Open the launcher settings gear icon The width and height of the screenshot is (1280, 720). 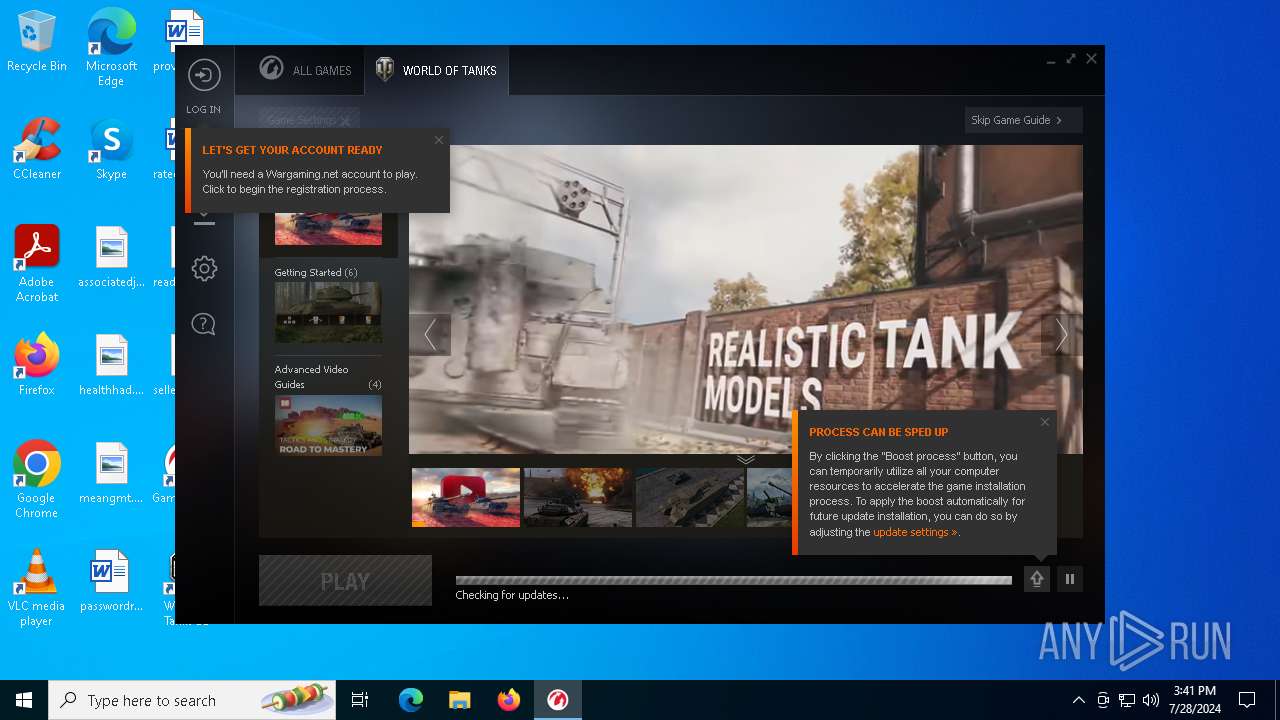click(x=204, y=268)
